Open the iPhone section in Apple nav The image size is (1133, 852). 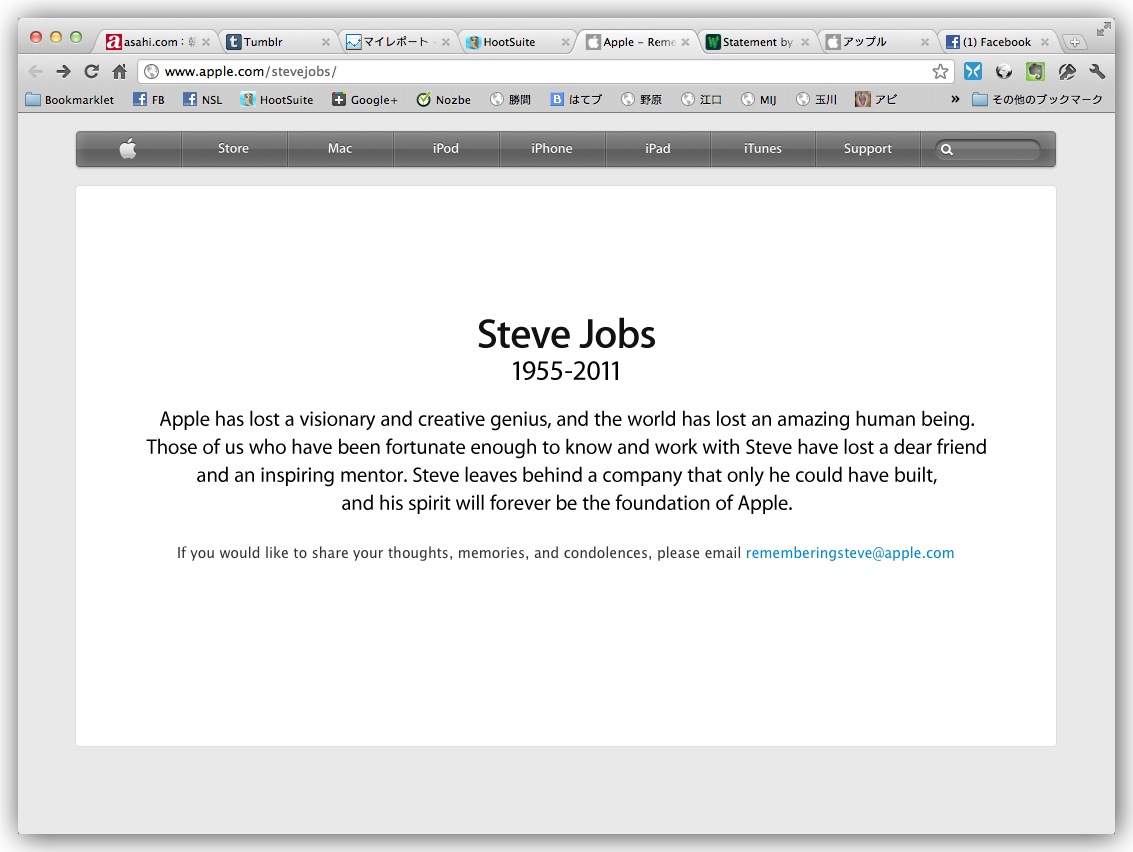pyautogui.click(x=551, y=149)
